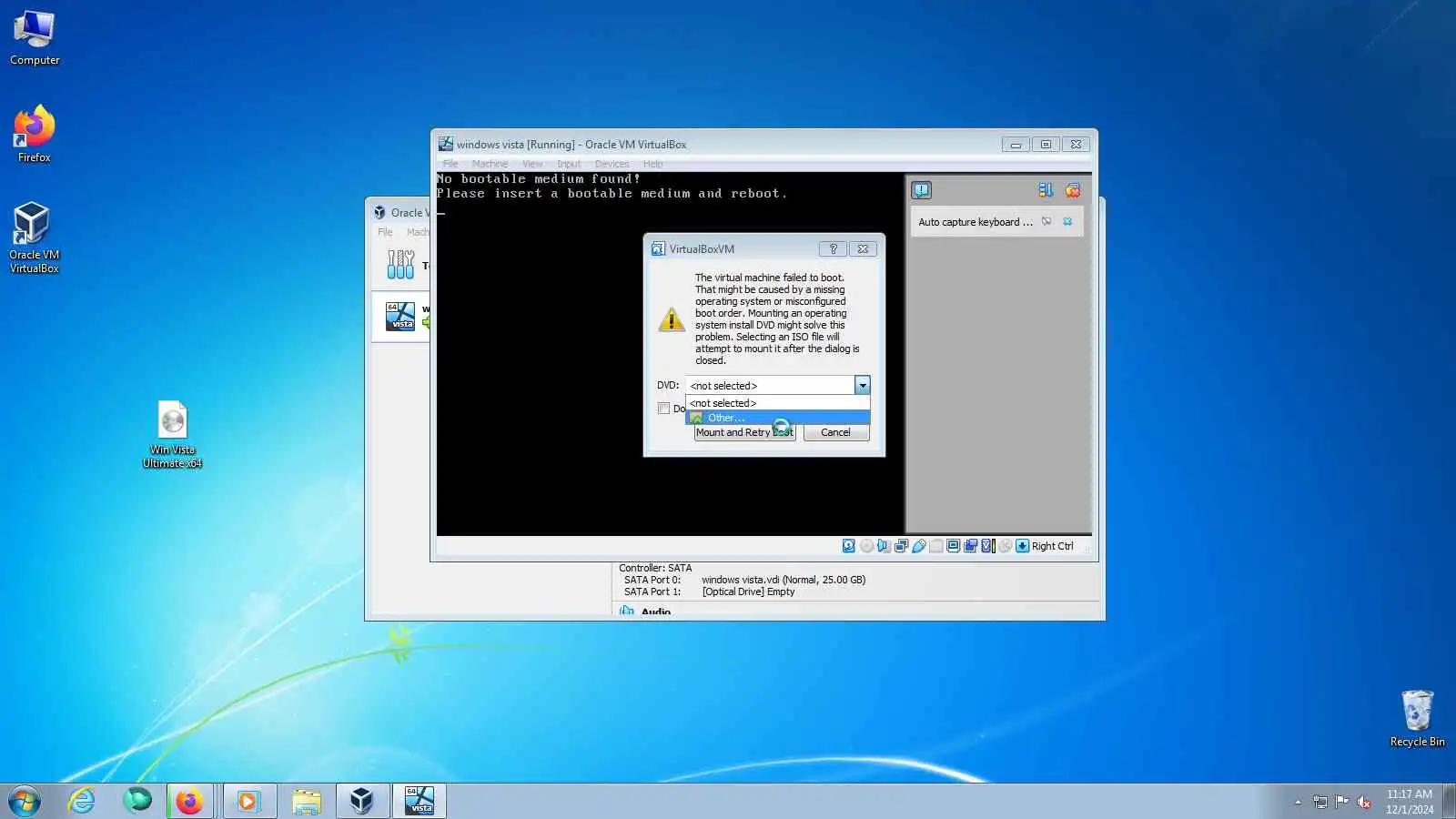This screenshot has height=819, width=1456.
Task: Open File menu in VirtualBox Manager window
Action: (x=385, y=232)
